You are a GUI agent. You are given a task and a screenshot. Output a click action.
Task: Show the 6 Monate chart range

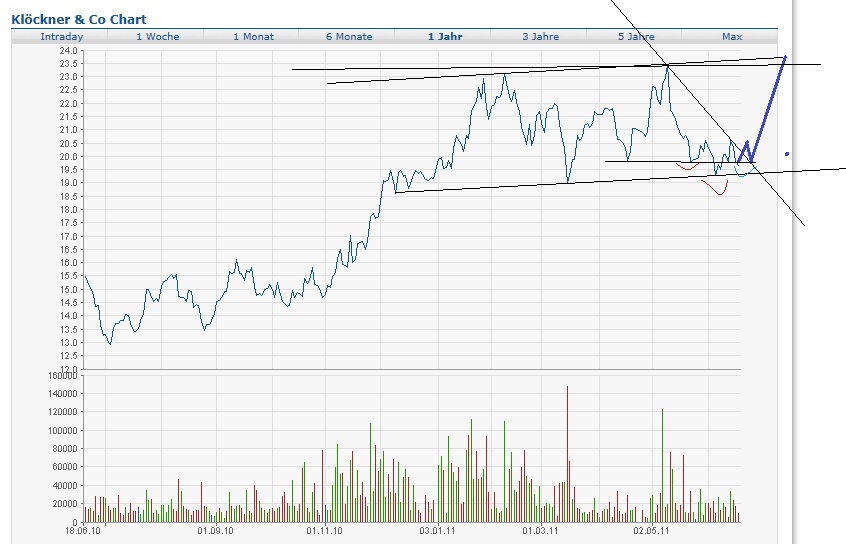click(349, 37)
